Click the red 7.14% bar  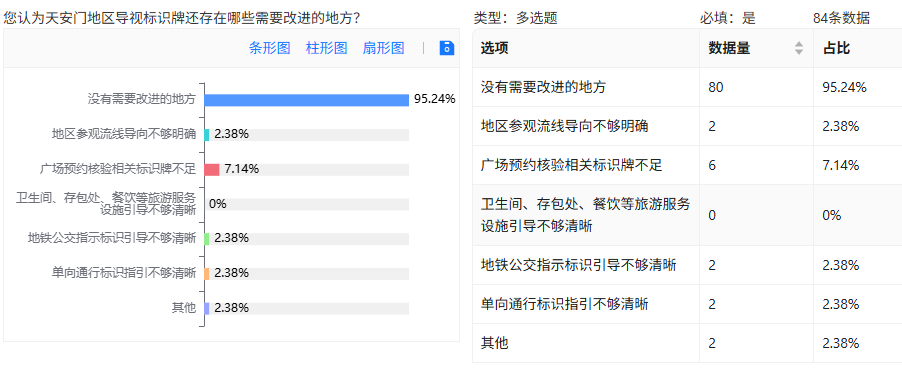pos(212,170)
